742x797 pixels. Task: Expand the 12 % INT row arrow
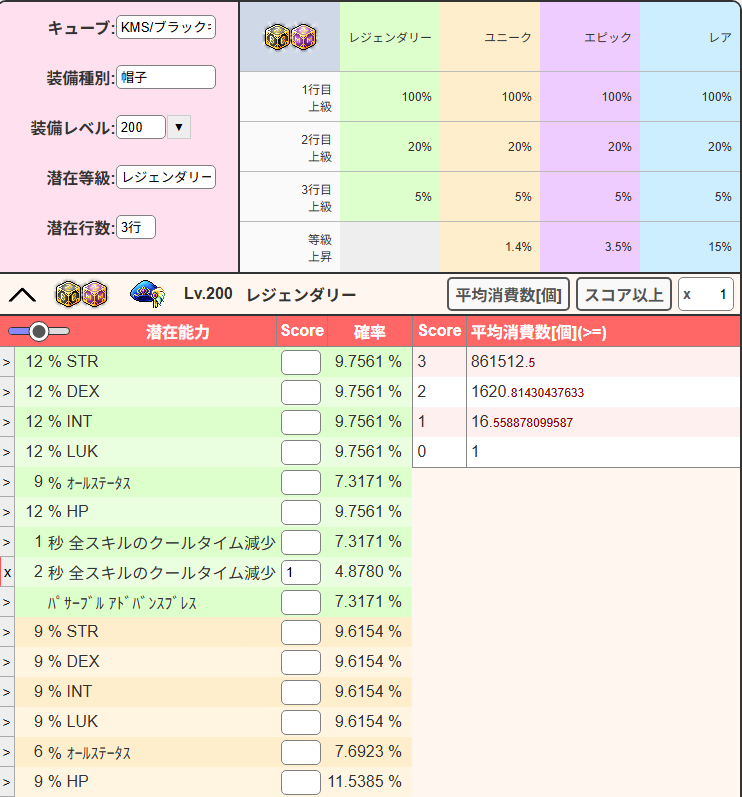pos(7,422)
